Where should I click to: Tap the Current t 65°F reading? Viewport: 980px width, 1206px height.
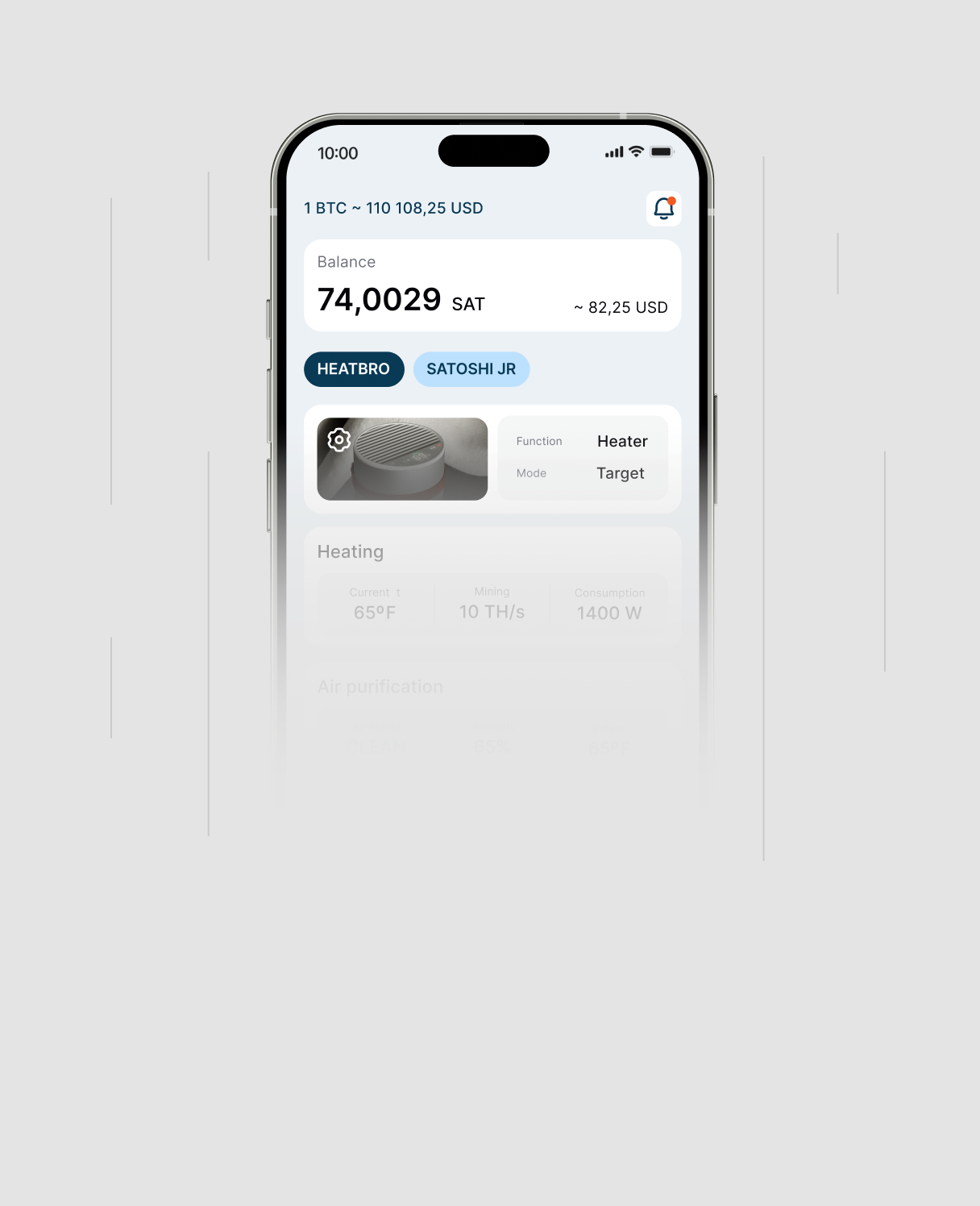click(375, 604)
